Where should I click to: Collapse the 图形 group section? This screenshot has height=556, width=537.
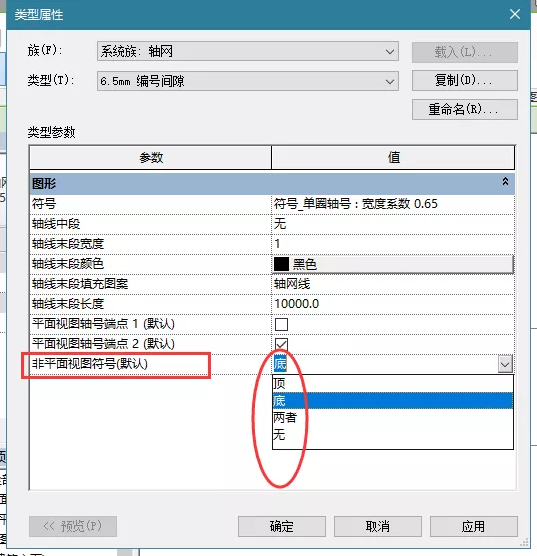coord(505,182)
